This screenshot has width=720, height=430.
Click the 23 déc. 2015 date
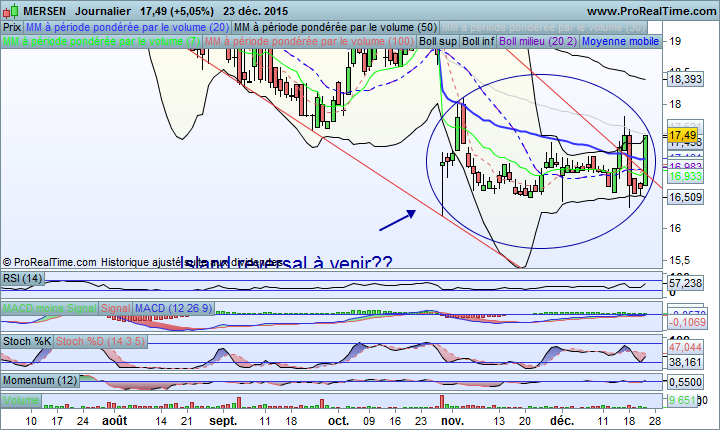256,11
